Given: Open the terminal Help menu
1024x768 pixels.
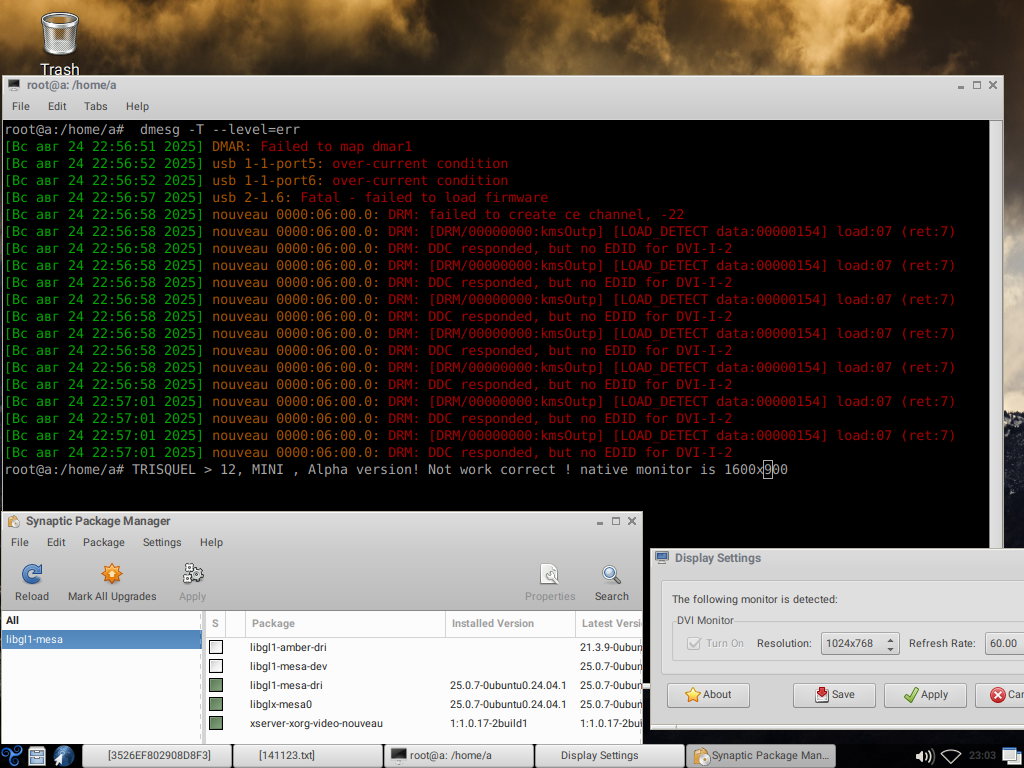Looking at the screenshot, I should tap(137, 106).
